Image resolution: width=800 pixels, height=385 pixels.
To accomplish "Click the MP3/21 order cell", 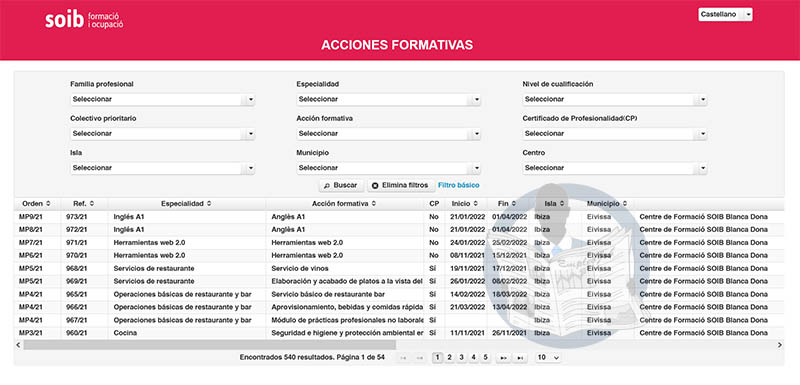I will (37, 333).
